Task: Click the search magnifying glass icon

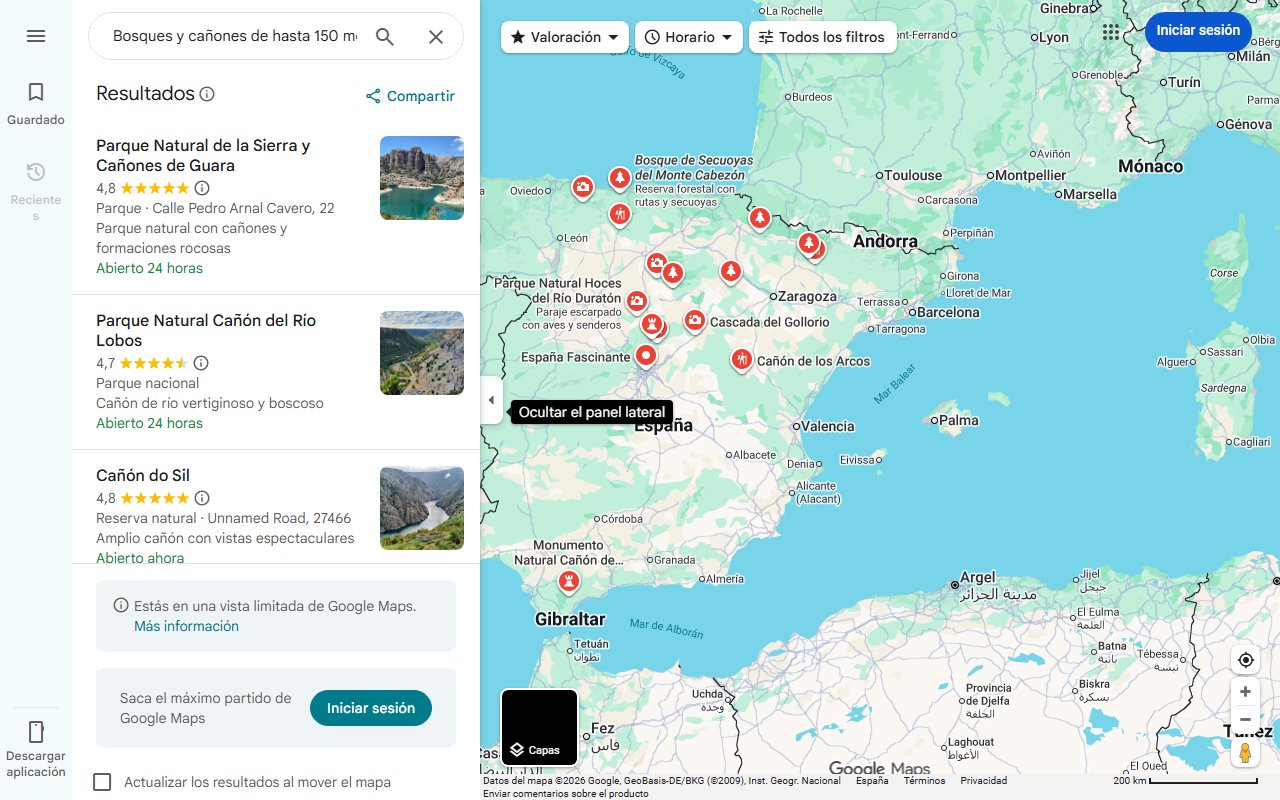Action: pyautogui.click(x=385, y=35)
